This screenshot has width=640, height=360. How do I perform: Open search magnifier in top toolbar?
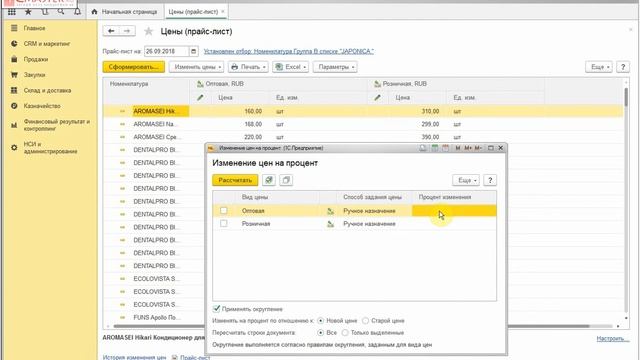coord(61,12)
